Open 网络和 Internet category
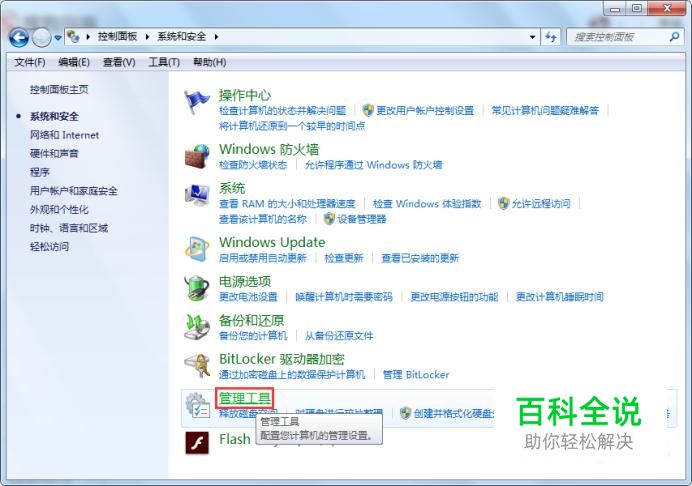692x486 pixels. (x=64, y=135)
